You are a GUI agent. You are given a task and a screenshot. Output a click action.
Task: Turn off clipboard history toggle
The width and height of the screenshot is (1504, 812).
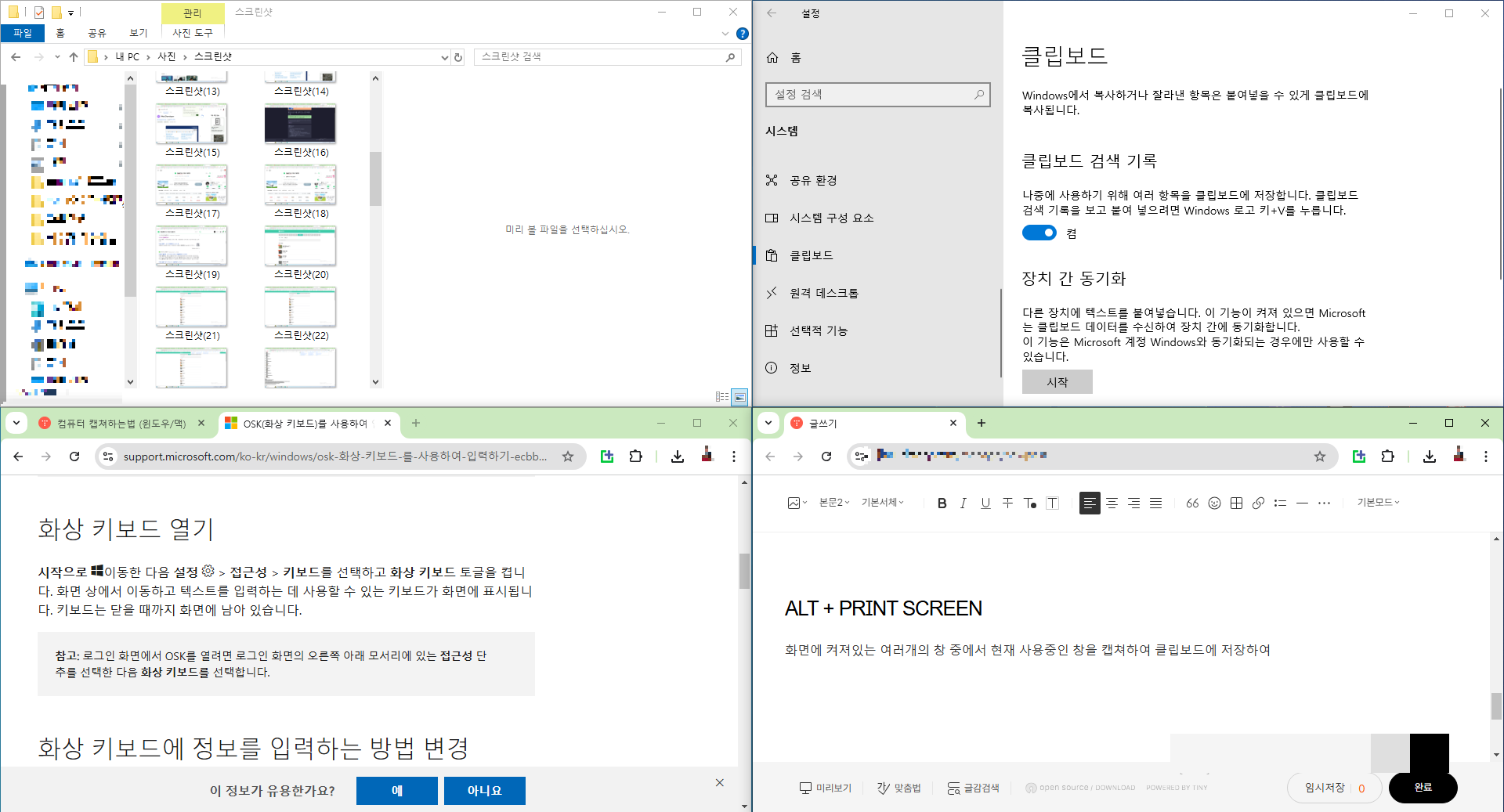[1039, 233]
